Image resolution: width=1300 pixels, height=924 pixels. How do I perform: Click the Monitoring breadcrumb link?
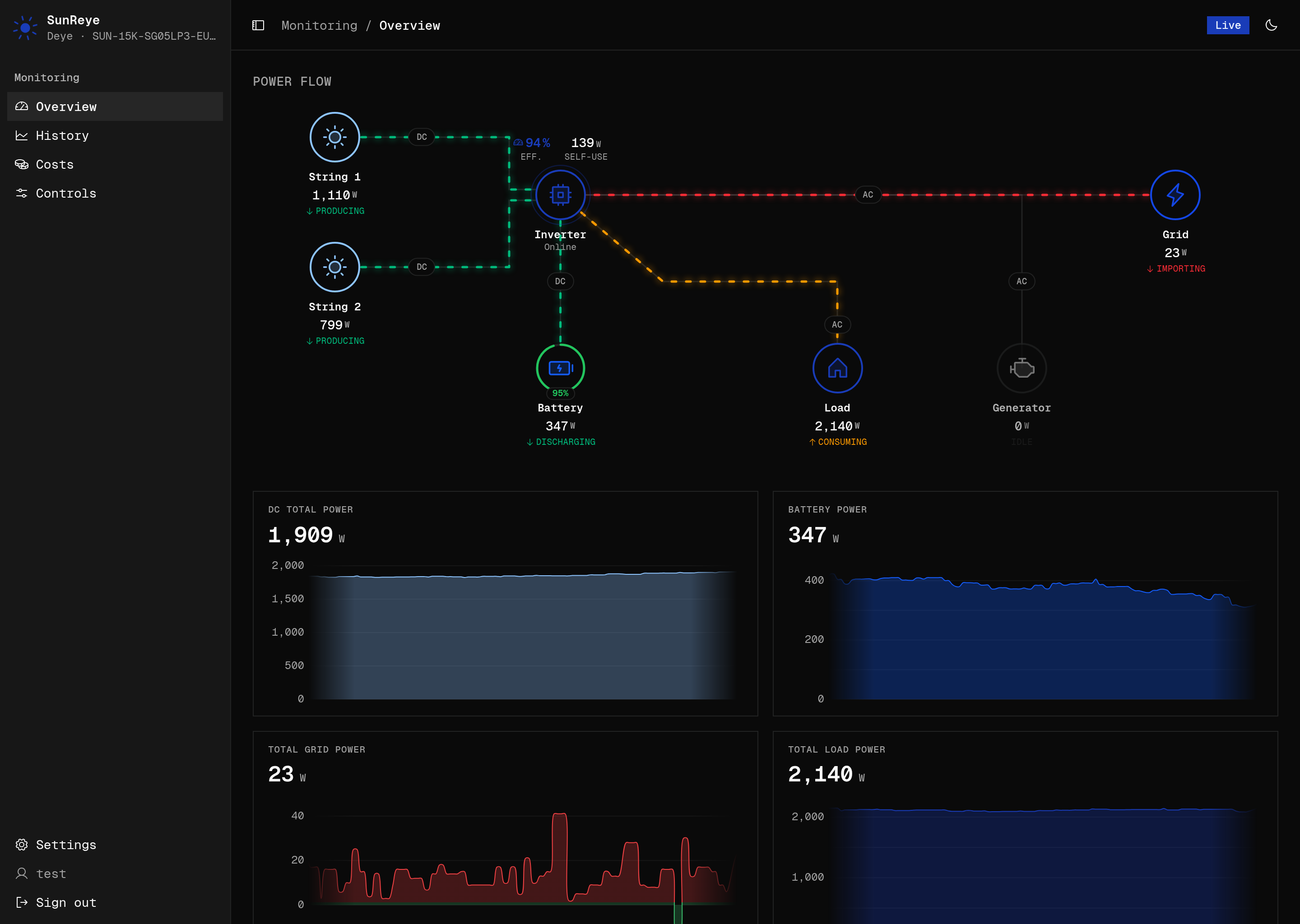[319, 26]
